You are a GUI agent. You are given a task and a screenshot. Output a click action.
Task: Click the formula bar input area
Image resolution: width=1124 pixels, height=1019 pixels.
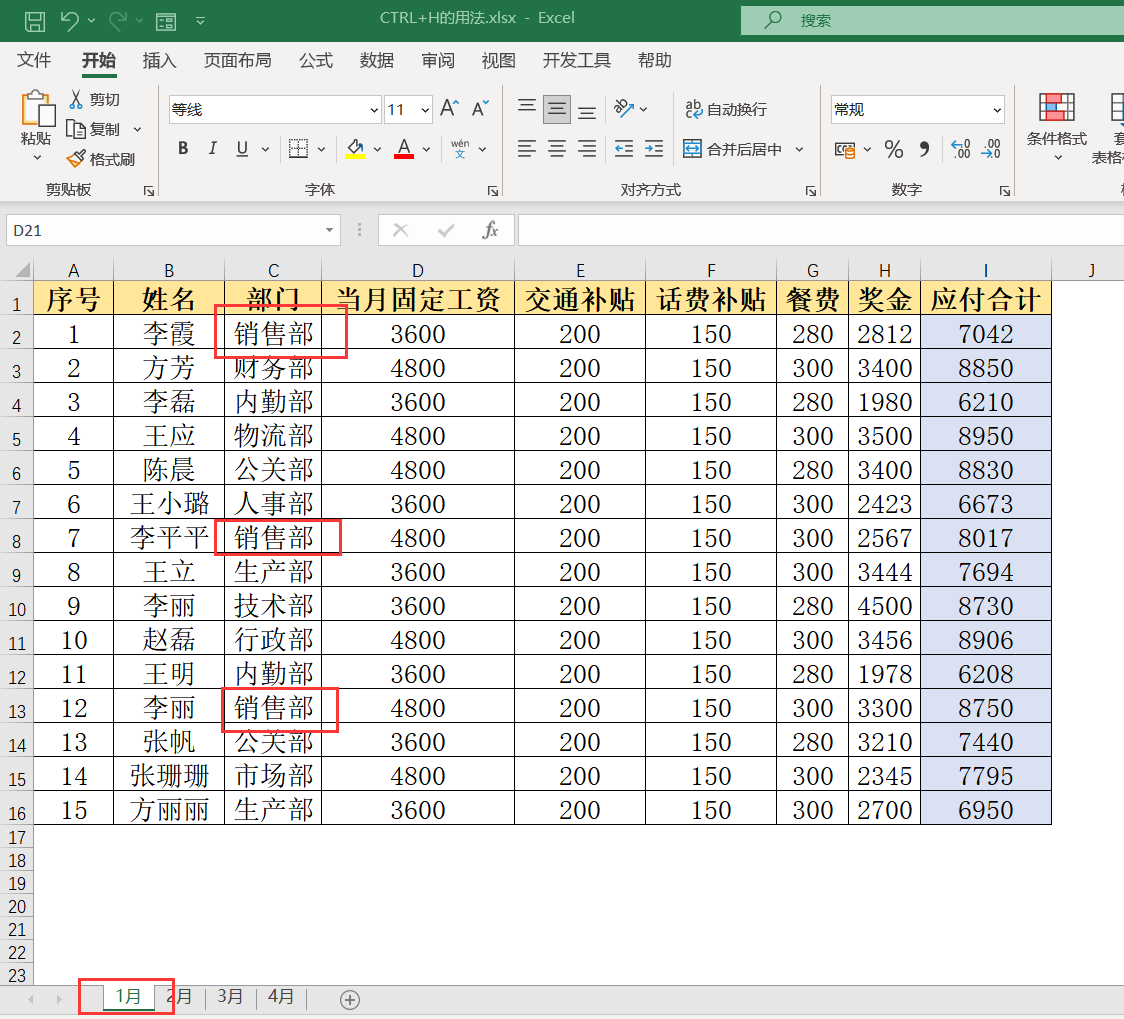coord(821,230)
